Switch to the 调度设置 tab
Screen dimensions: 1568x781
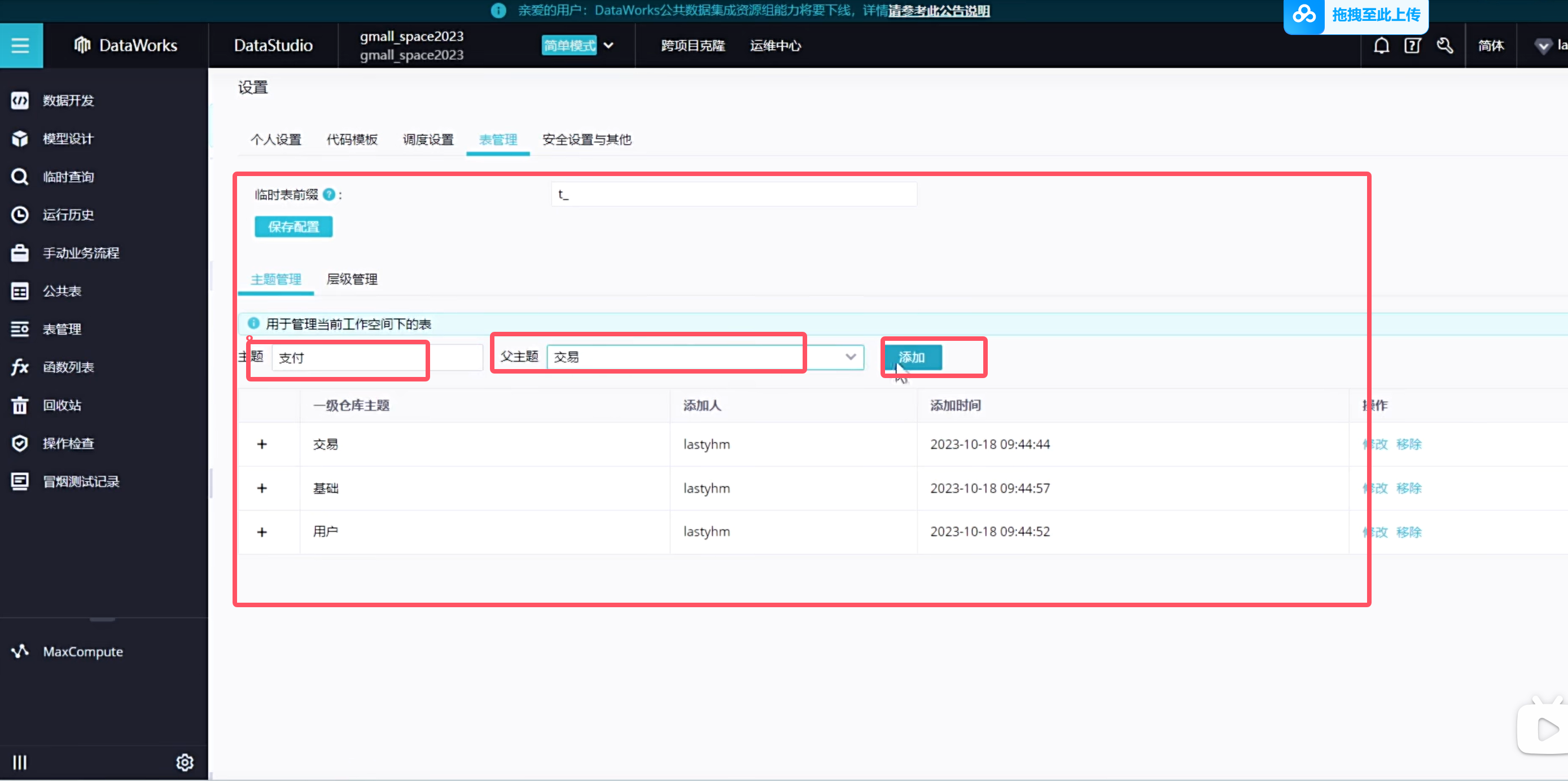point(428,140)
